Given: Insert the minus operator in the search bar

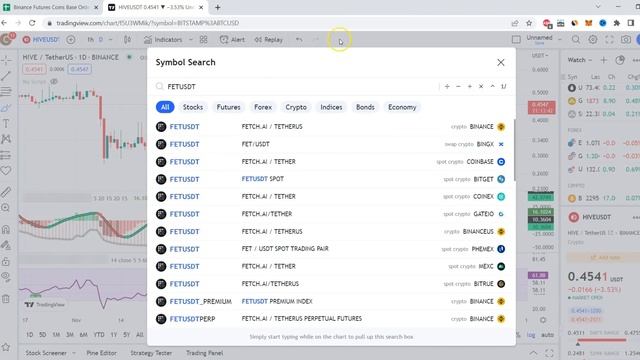Looking at the screenshot, I should click(458, 87).
